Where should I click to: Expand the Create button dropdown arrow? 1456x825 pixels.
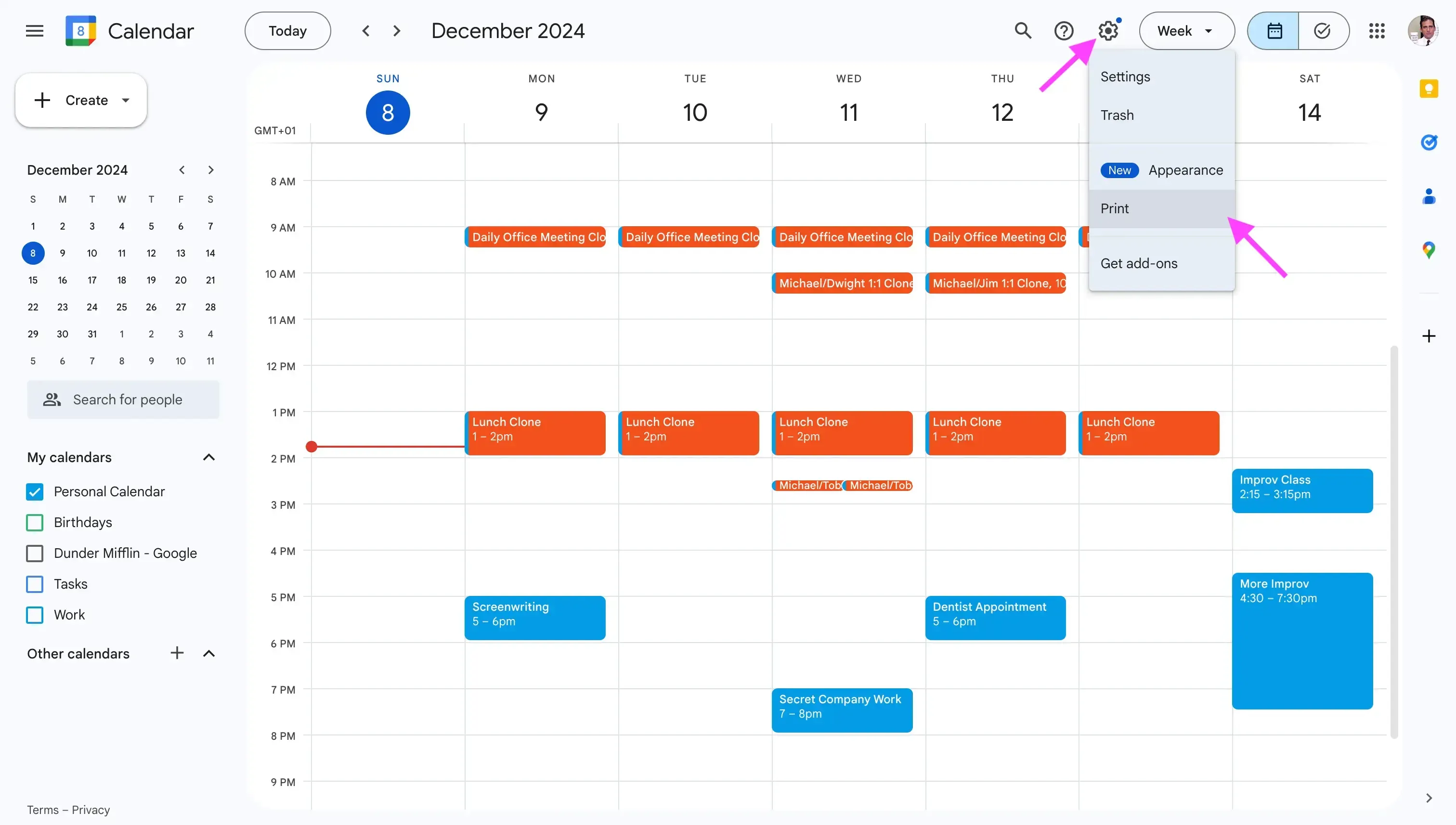tap(125, 100)
